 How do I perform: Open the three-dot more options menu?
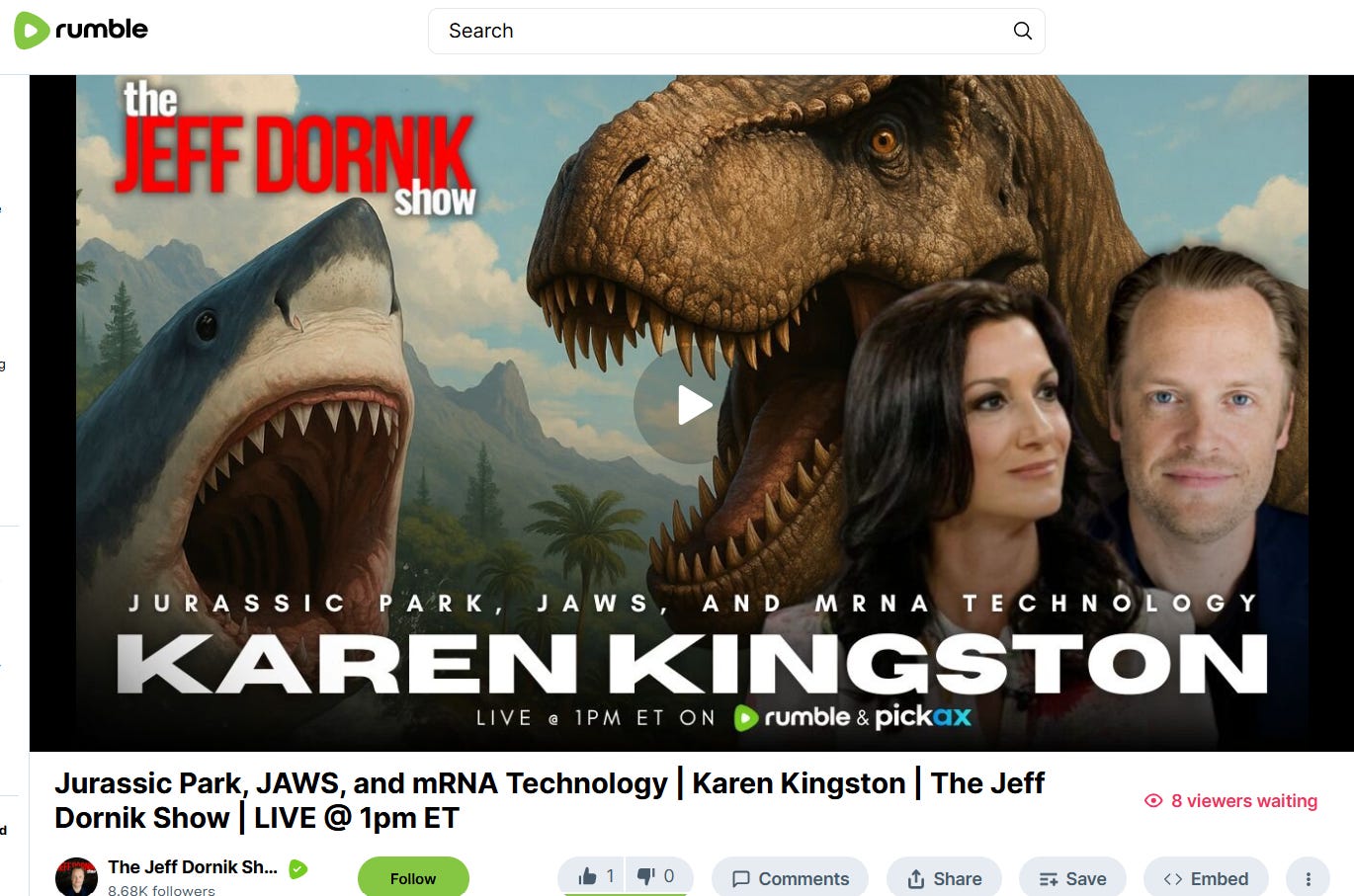click(x=1308, y=878)
